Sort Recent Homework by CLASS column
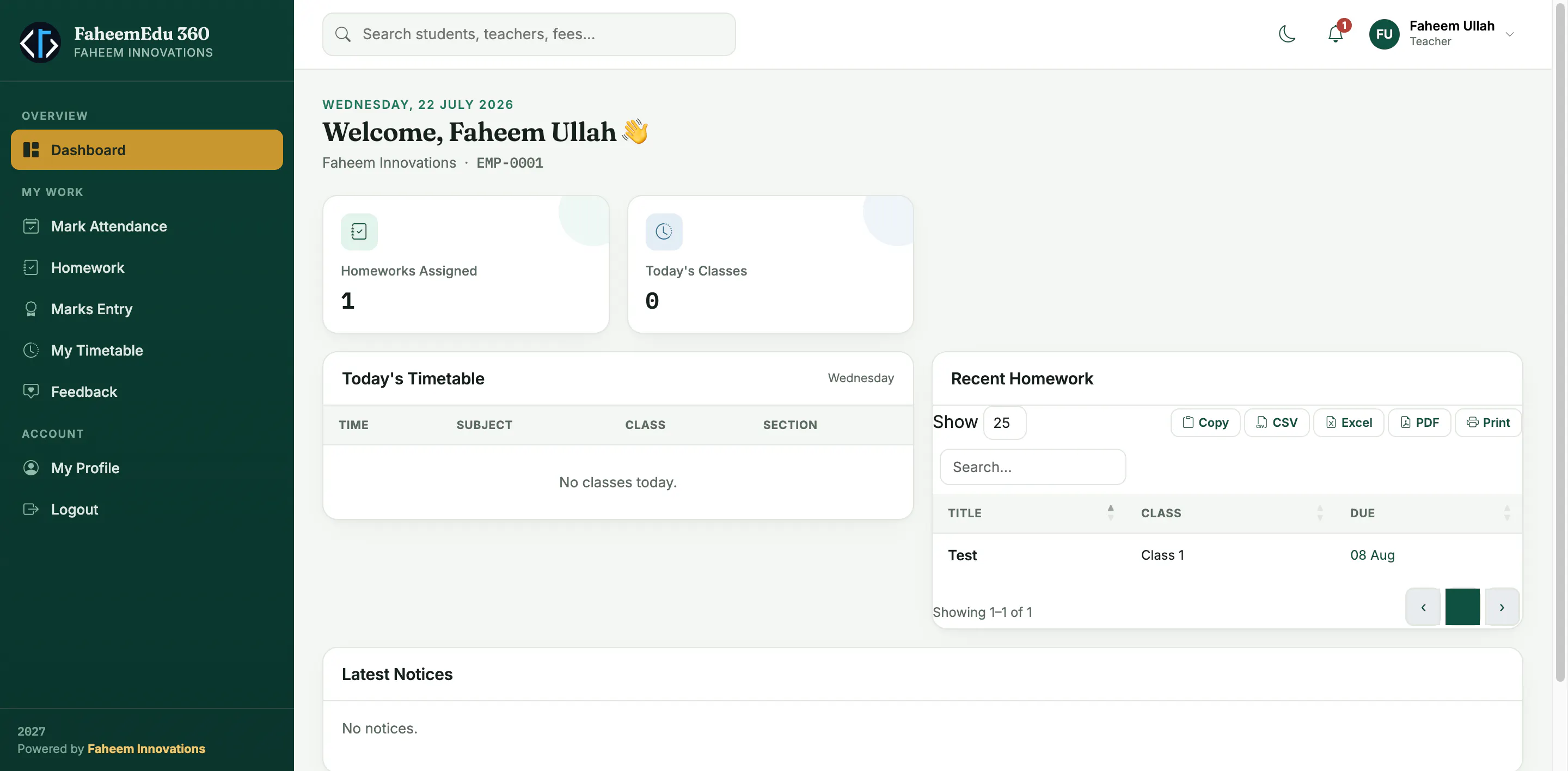 point(1230,513)
